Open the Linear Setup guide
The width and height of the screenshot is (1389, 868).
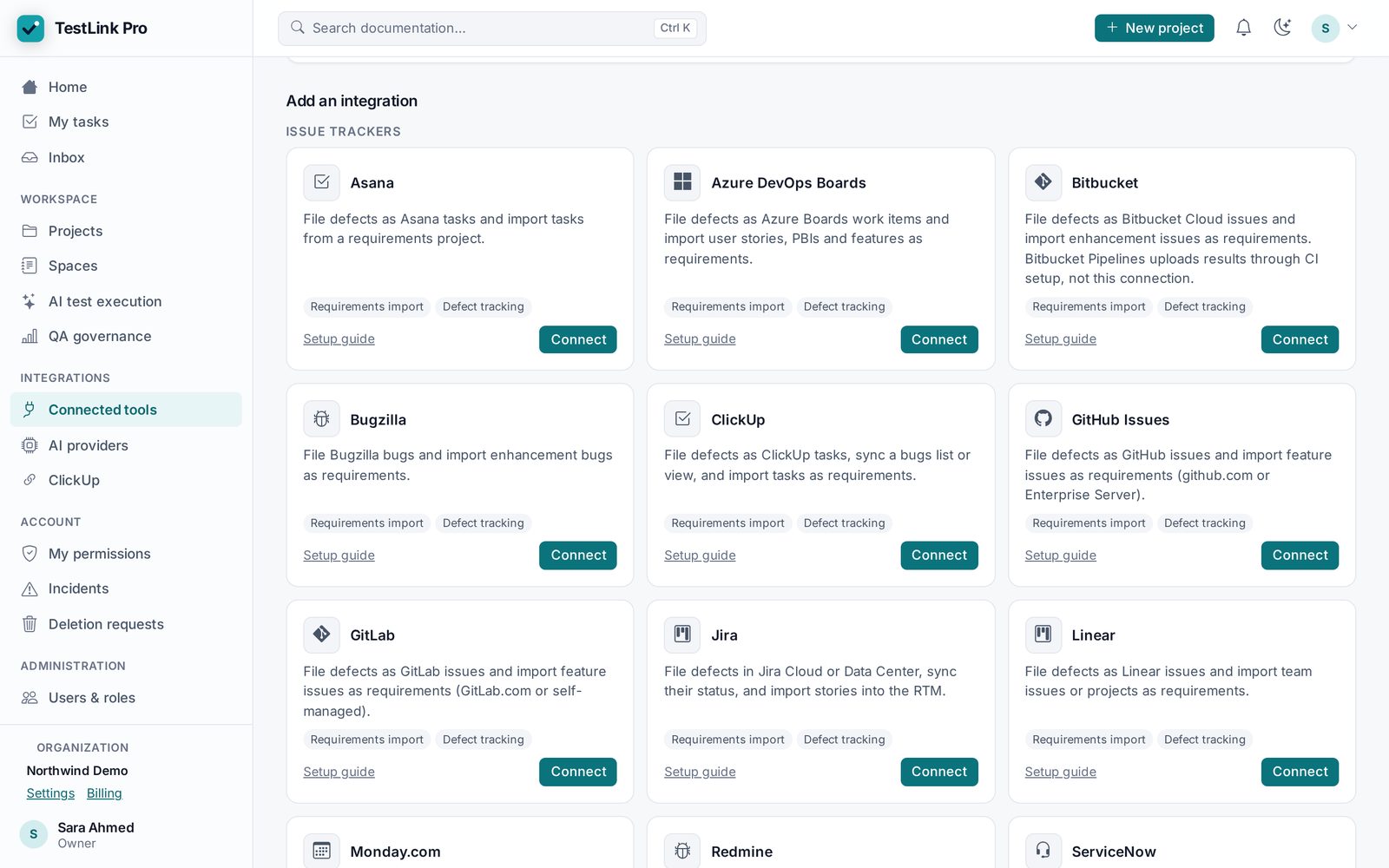1060,772
